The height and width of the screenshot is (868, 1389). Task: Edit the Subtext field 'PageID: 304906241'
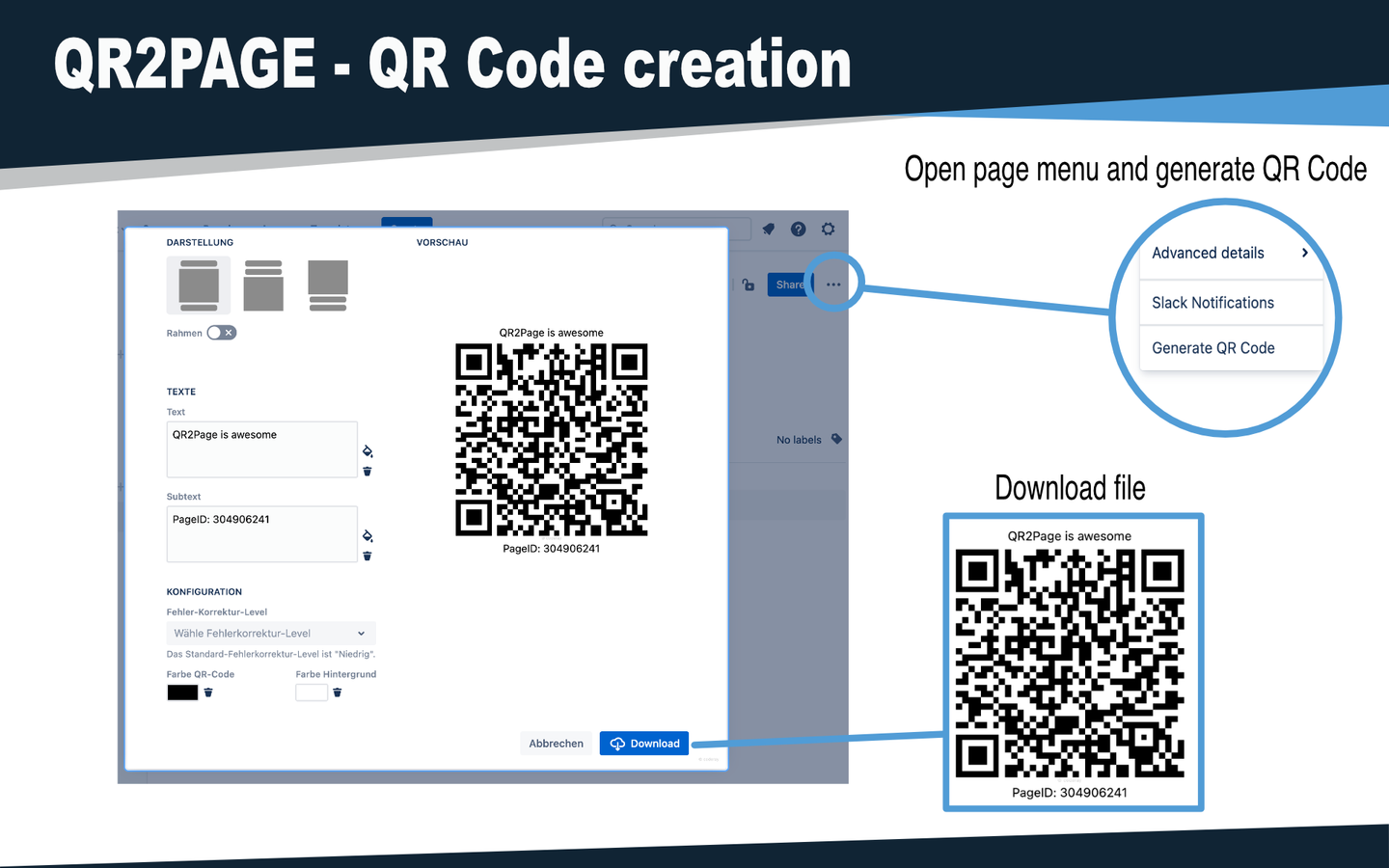[262, 534]
